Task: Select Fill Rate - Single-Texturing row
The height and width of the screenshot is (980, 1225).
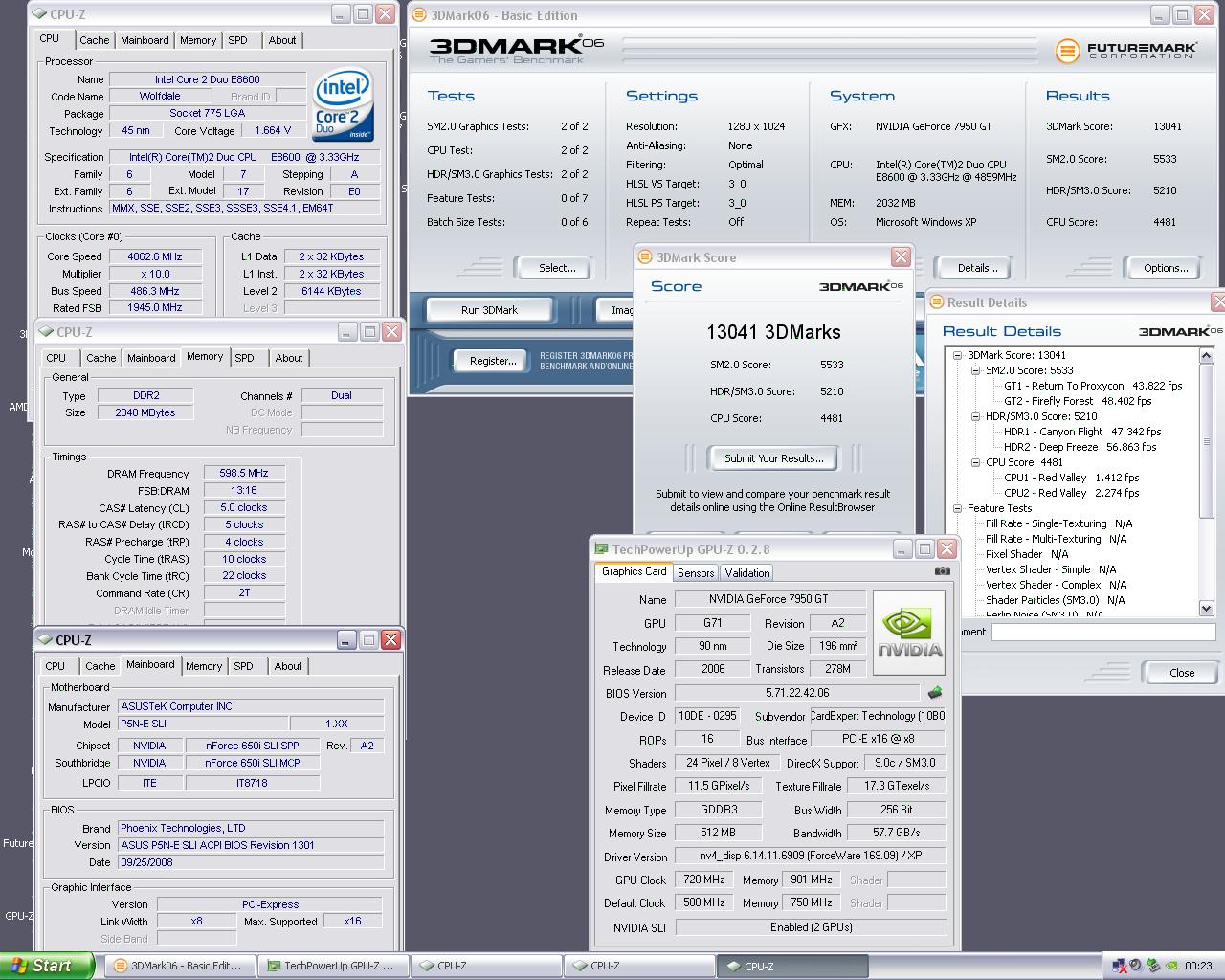Action: (1058, 523)
